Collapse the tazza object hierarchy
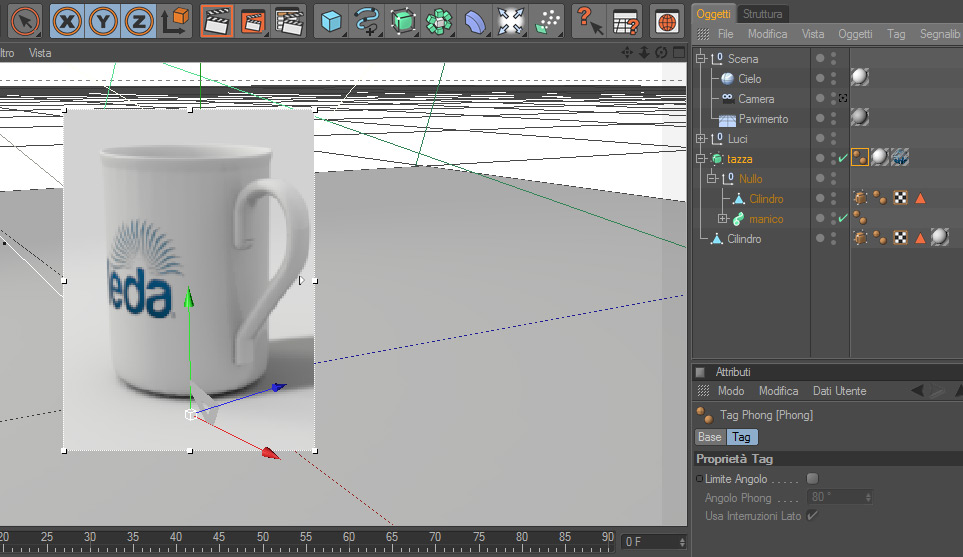 click(701, 158)
